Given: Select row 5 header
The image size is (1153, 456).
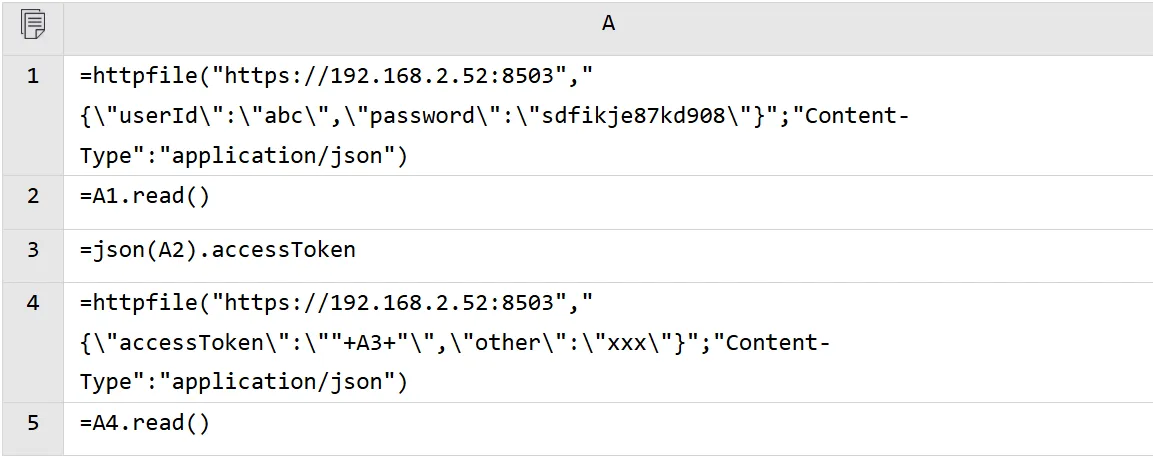Looking at the screenshot, I should tap(32, 429).
